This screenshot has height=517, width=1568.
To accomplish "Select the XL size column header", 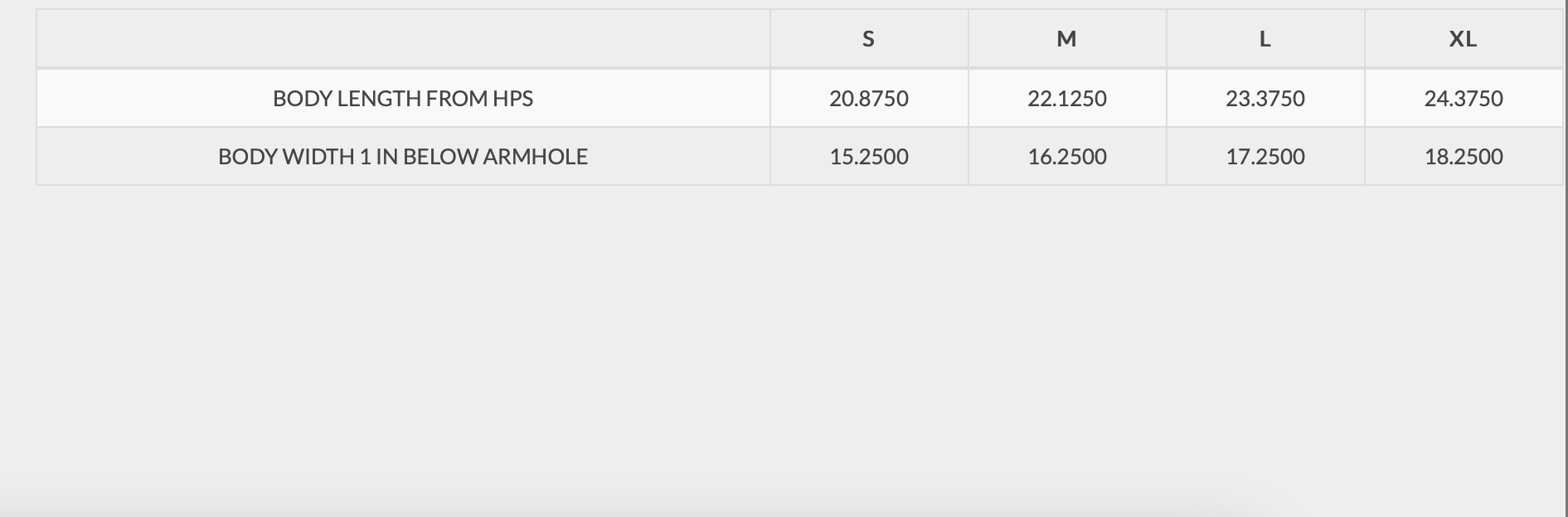I will 1463,39.
